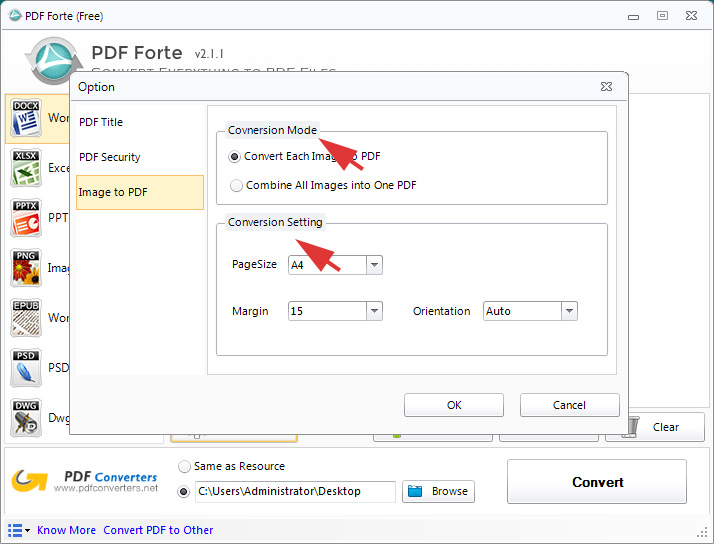Click the Orientation field showing Auto
This screenshot has height=544, width=714.
(x=522, y=311)
